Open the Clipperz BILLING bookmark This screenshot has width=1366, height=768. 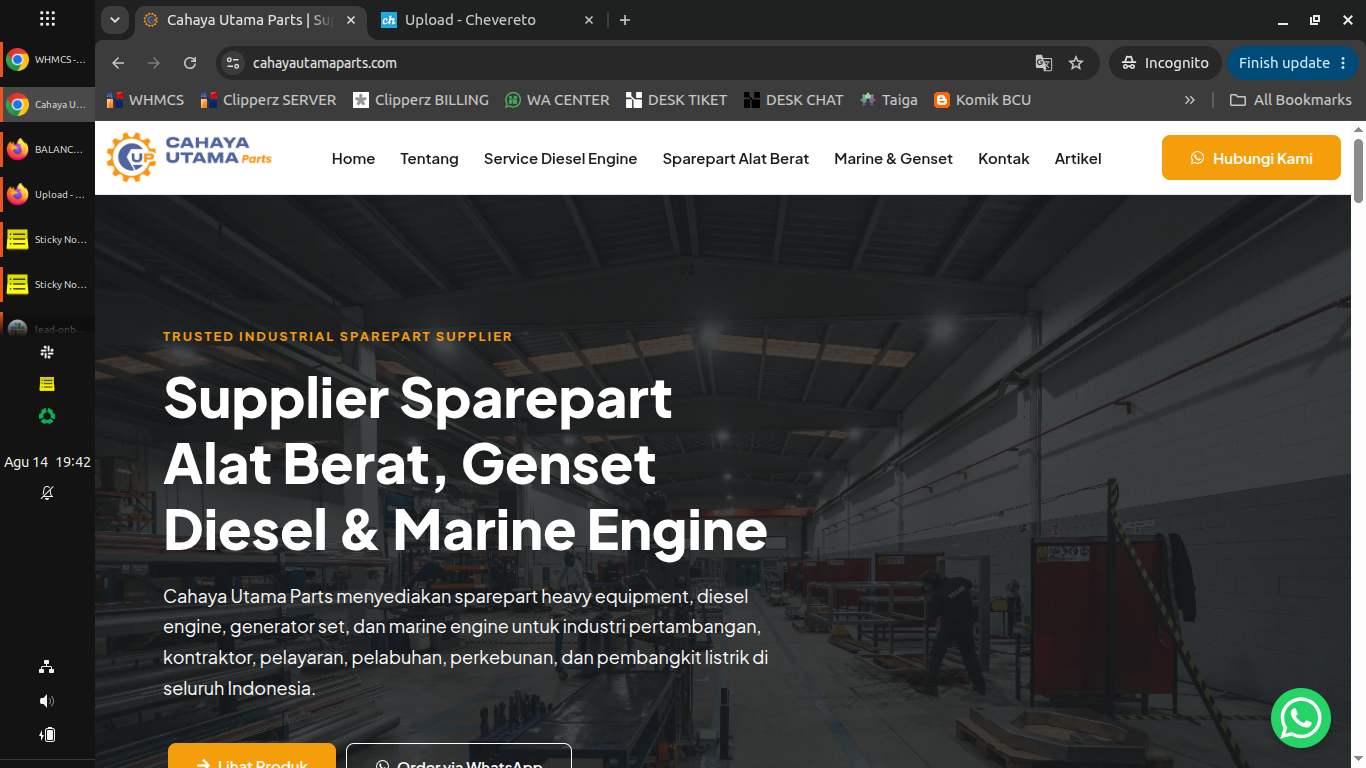coord(420,100)
